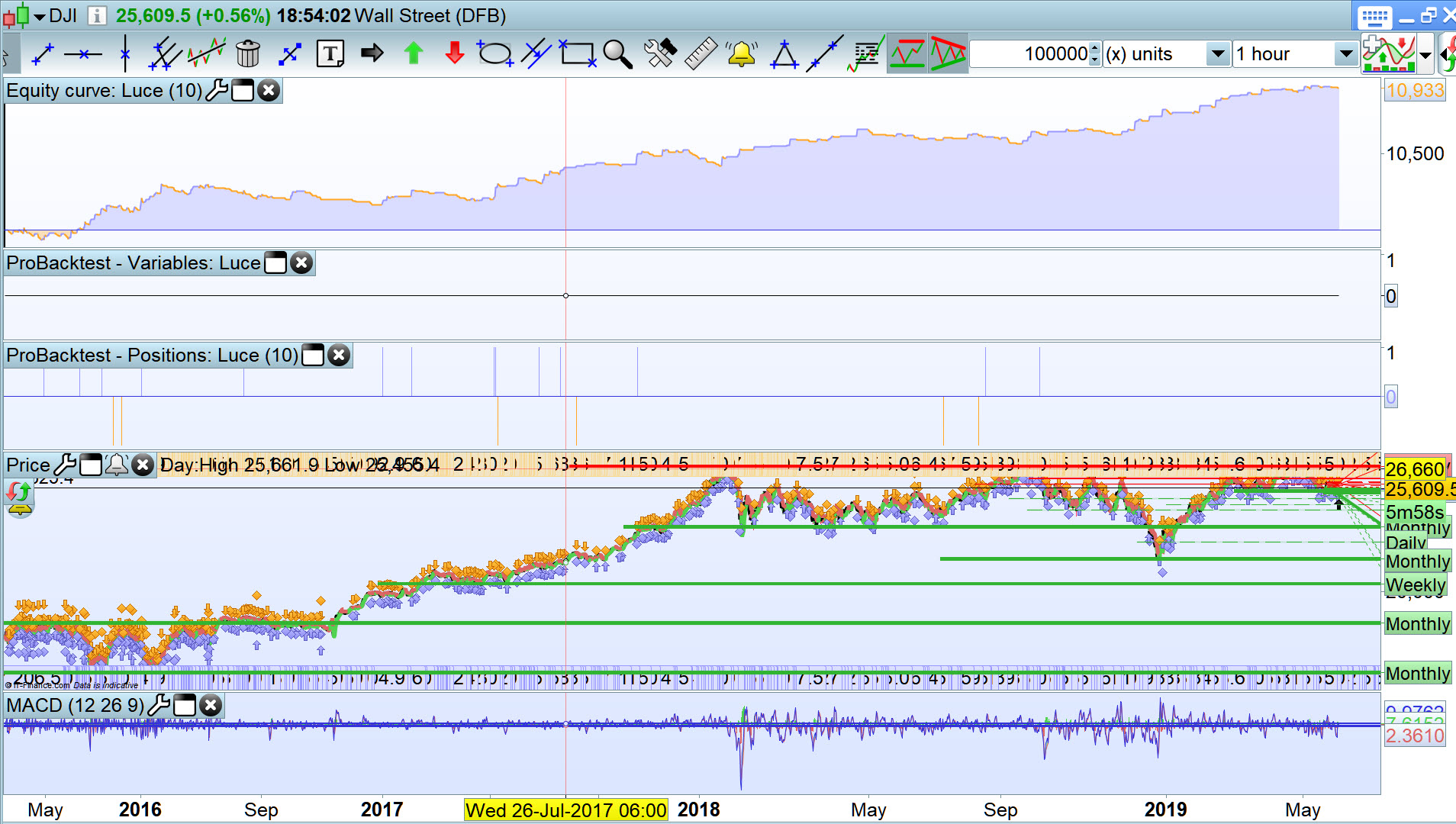
Task: Maximize the ProBacktest Variables panel
Action: (275, 262)
